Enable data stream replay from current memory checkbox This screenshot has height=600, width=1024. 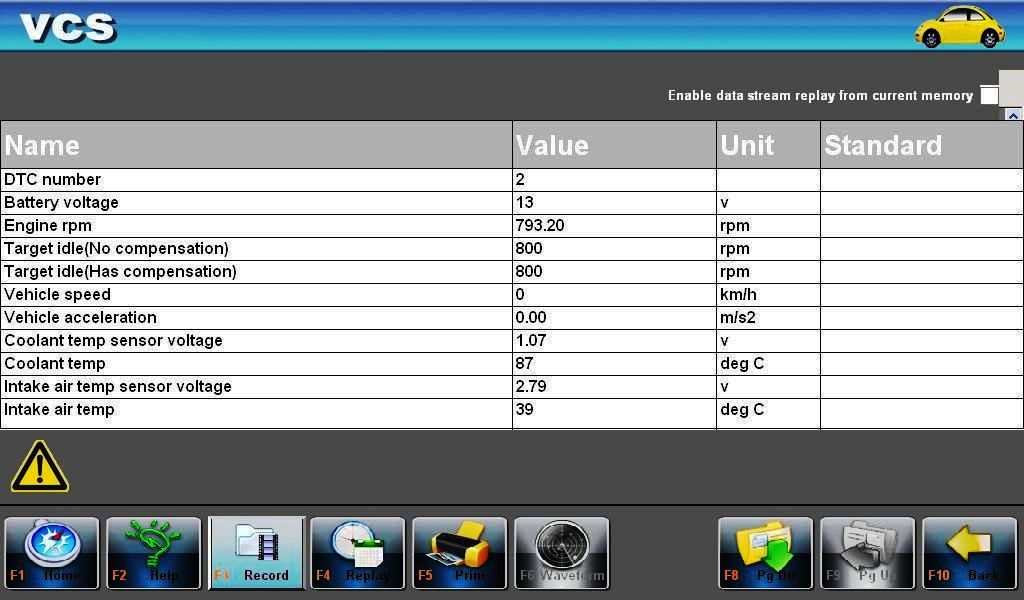pyautogui.click(x=989, y=95)
